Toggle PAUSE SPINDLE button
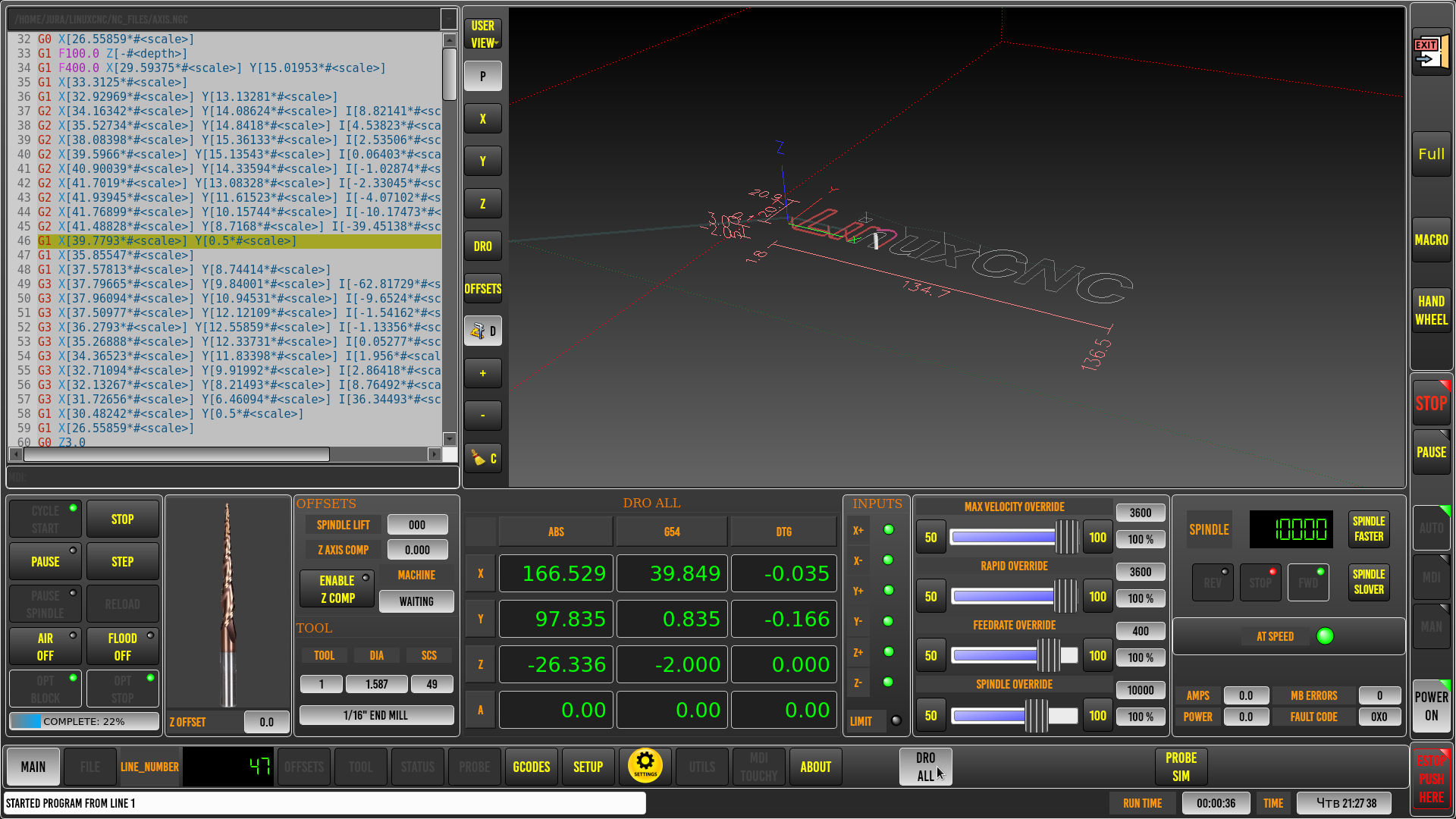 click(x=45, y=604)
